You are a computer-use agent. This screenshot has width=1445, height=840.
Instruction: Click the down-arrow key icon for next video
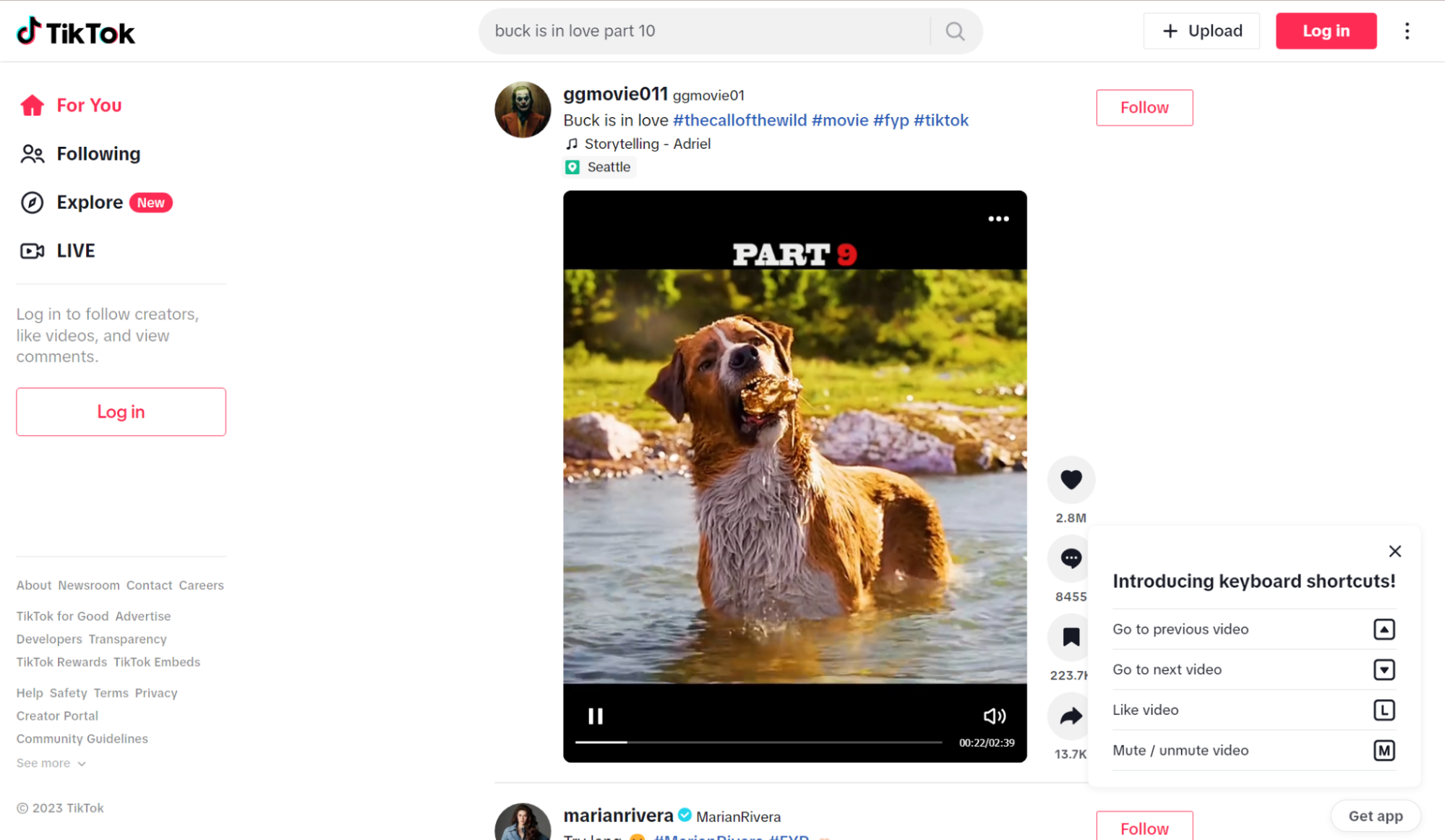pyautogui.click(x=1384, y=669)
